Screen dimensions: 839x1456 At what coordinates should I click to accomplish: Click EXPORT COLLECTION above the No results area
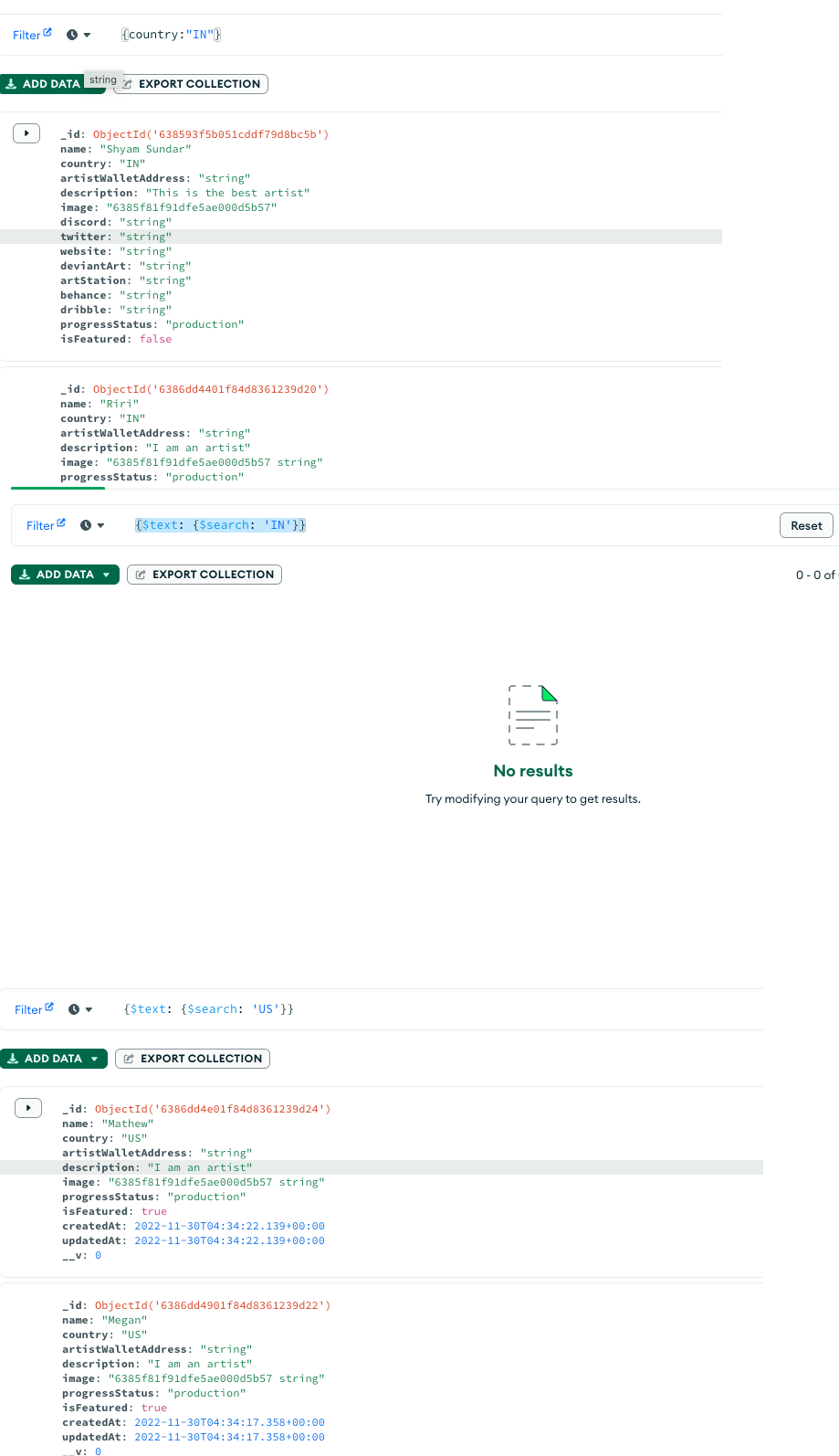205,575
